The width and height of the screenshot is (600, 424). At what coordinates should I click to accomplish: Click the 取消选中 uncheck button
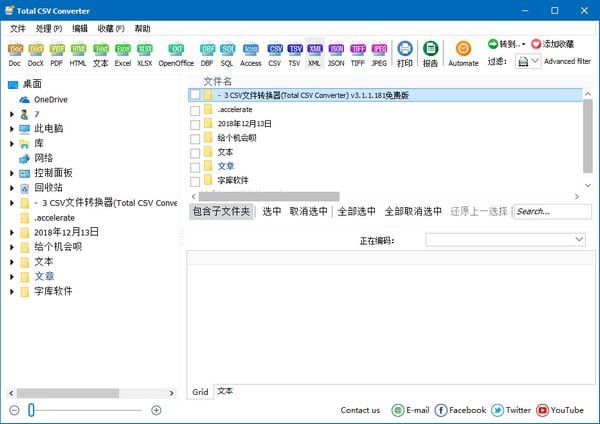click(x=308, y=211)
